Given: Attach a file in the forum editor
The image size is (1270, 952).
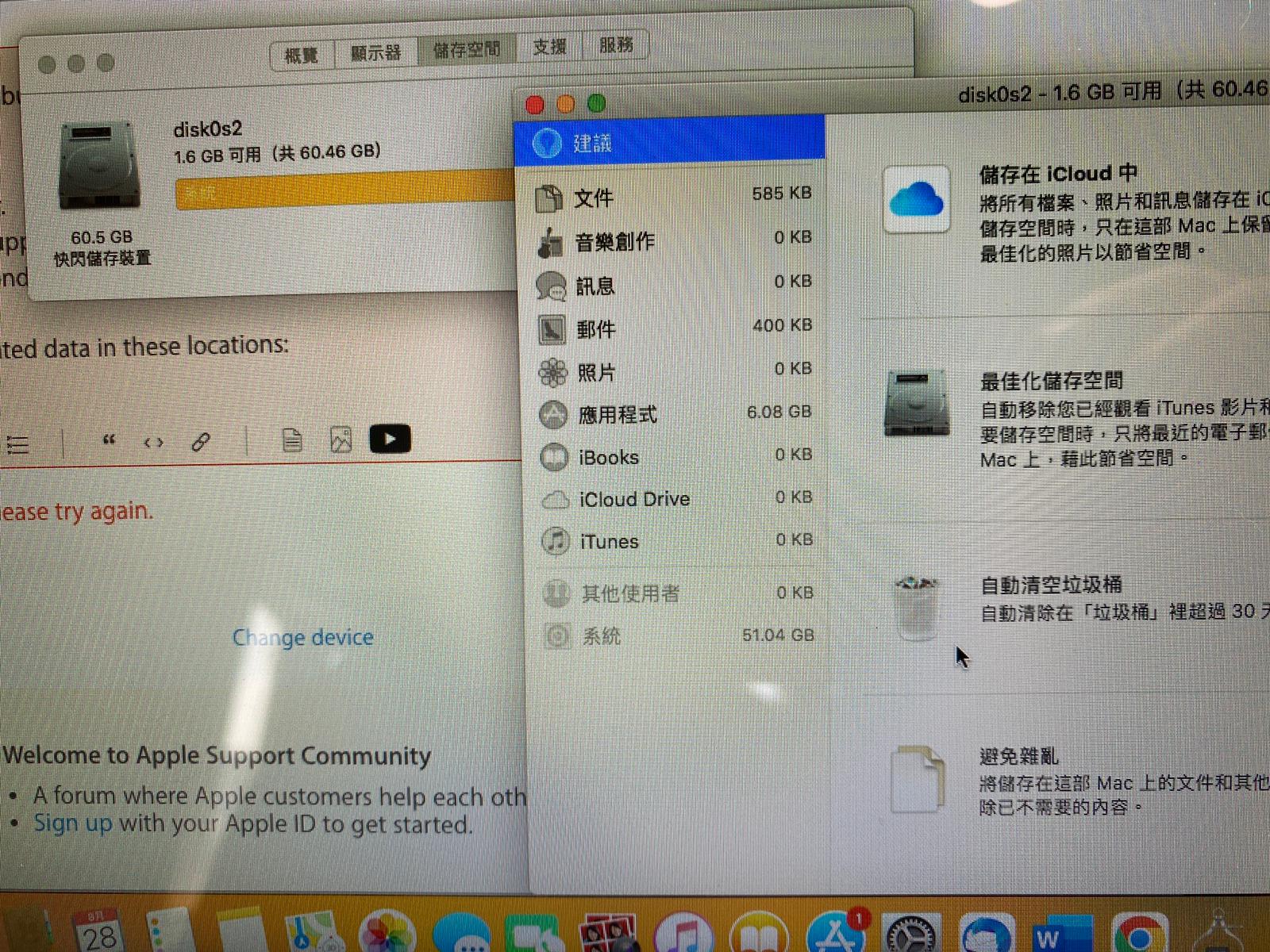Looking at the screenshot, I should pos(292,440).
